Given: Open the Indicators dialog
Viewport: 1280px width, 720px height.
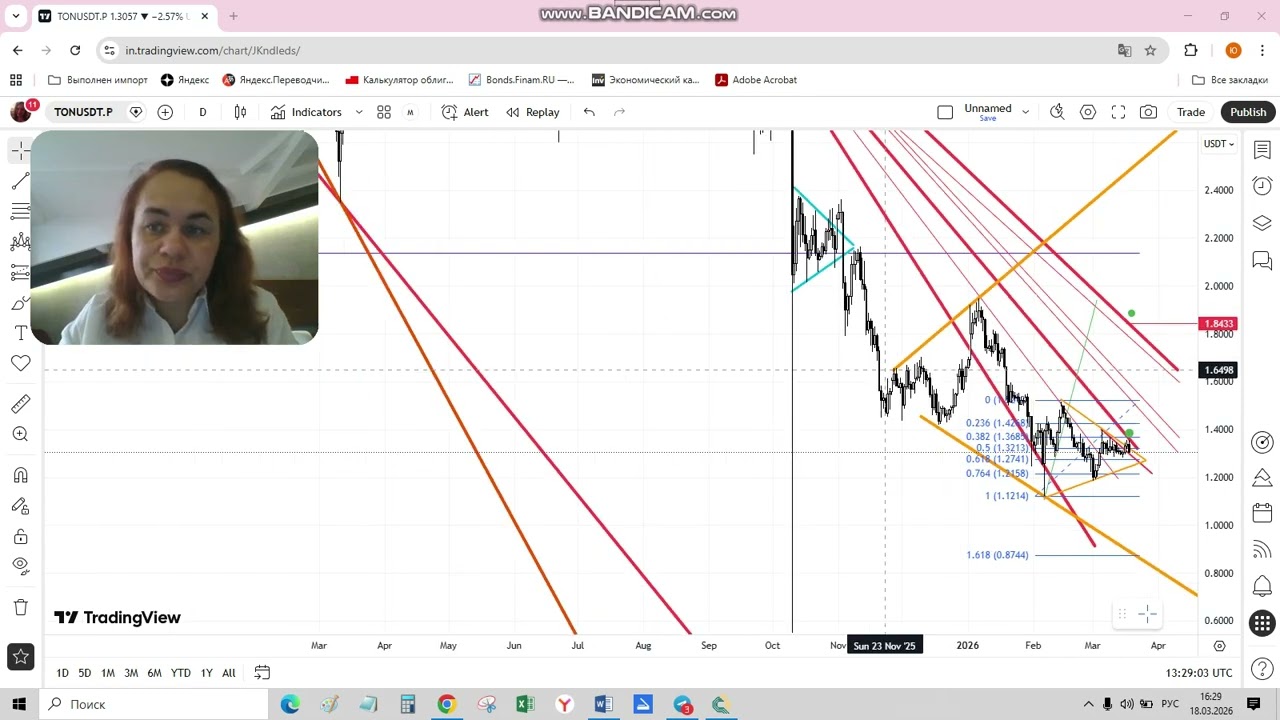Looking at the screenshot, I should (x=306, y=112).
